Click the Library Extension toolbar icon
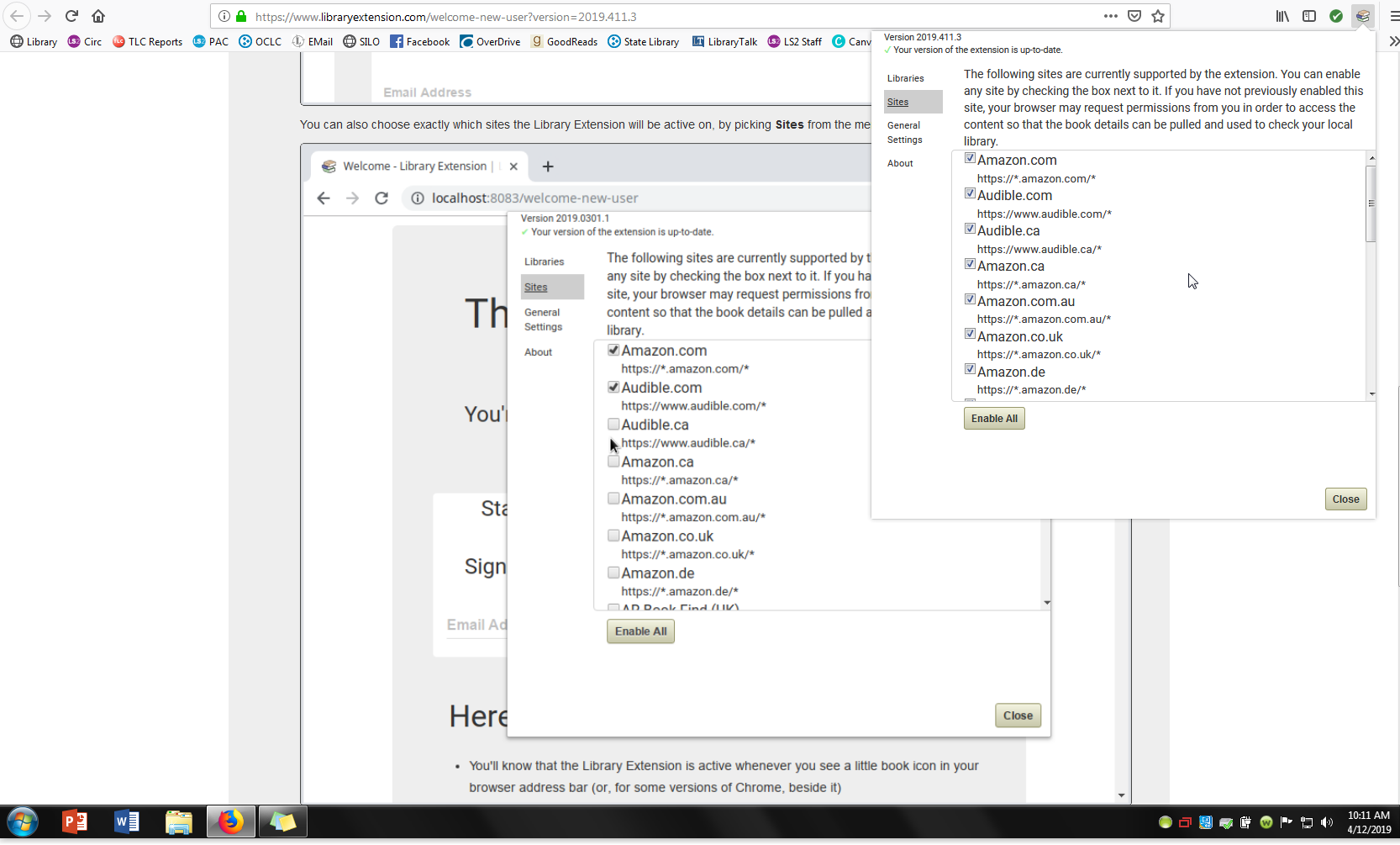This screenshot has height=845, width=1400. (x=1363, y=16)
